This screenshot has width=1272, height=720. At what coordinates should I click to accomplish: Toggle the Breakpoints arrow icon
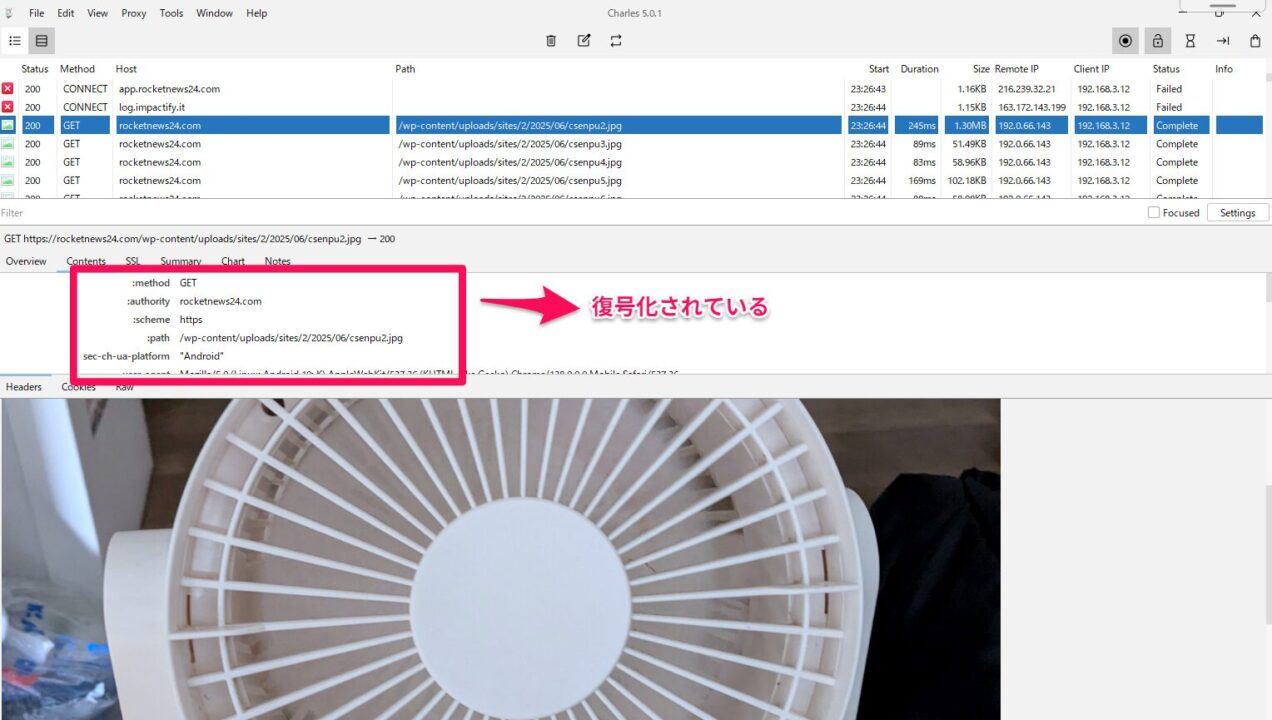point(1223,41)
